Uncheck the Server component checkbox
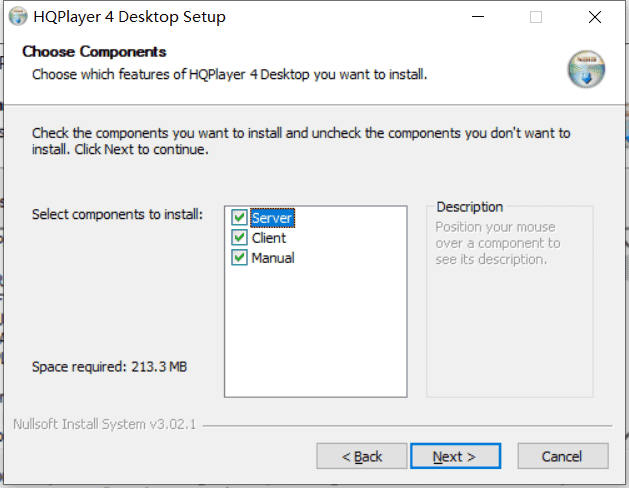The height and width of the screenshot is (488, 629). tap(239, 217)
